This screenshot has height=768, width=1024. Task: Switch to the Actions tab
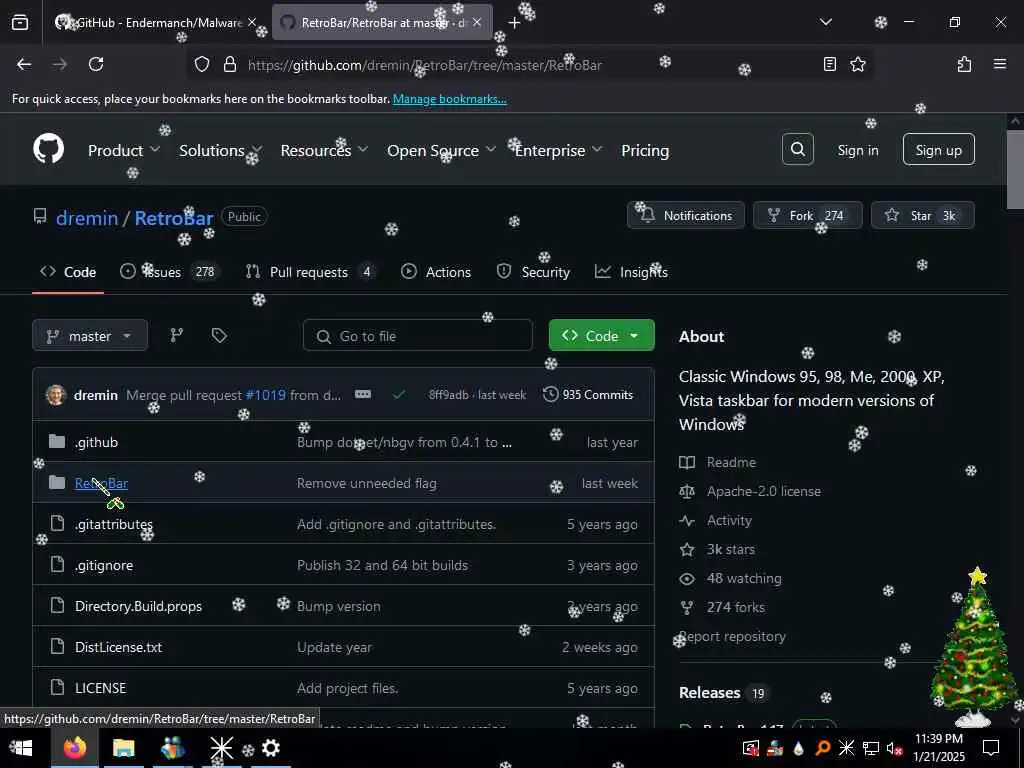(436, 272)
